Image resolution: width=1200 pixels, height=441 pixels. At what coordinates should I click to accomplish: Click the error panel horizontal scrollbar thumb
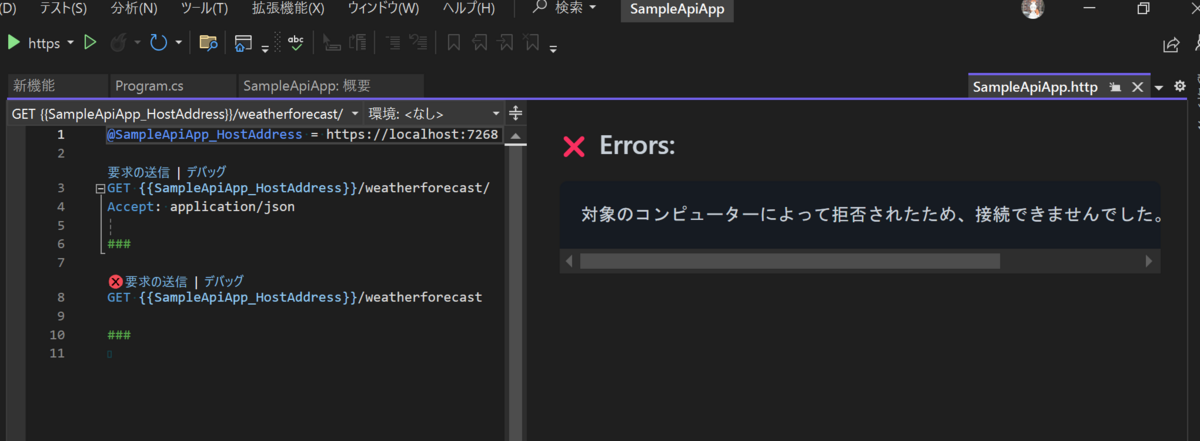pyautogui.click(x=789, y=261)
